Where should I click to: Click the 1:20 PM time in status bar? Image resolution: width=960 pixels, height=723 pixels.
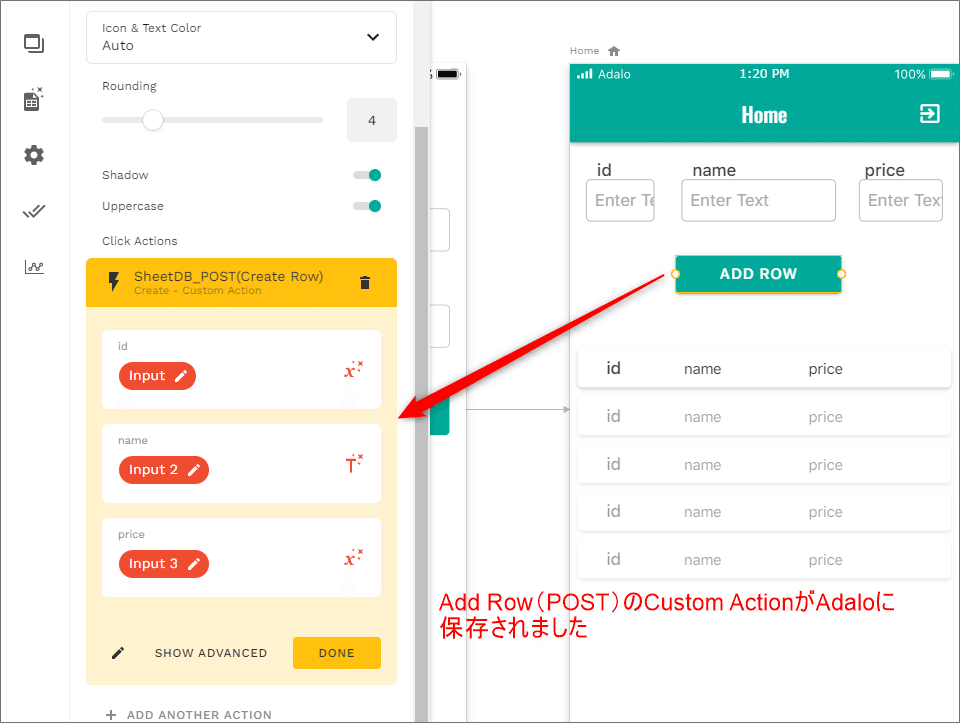(764, 74)
